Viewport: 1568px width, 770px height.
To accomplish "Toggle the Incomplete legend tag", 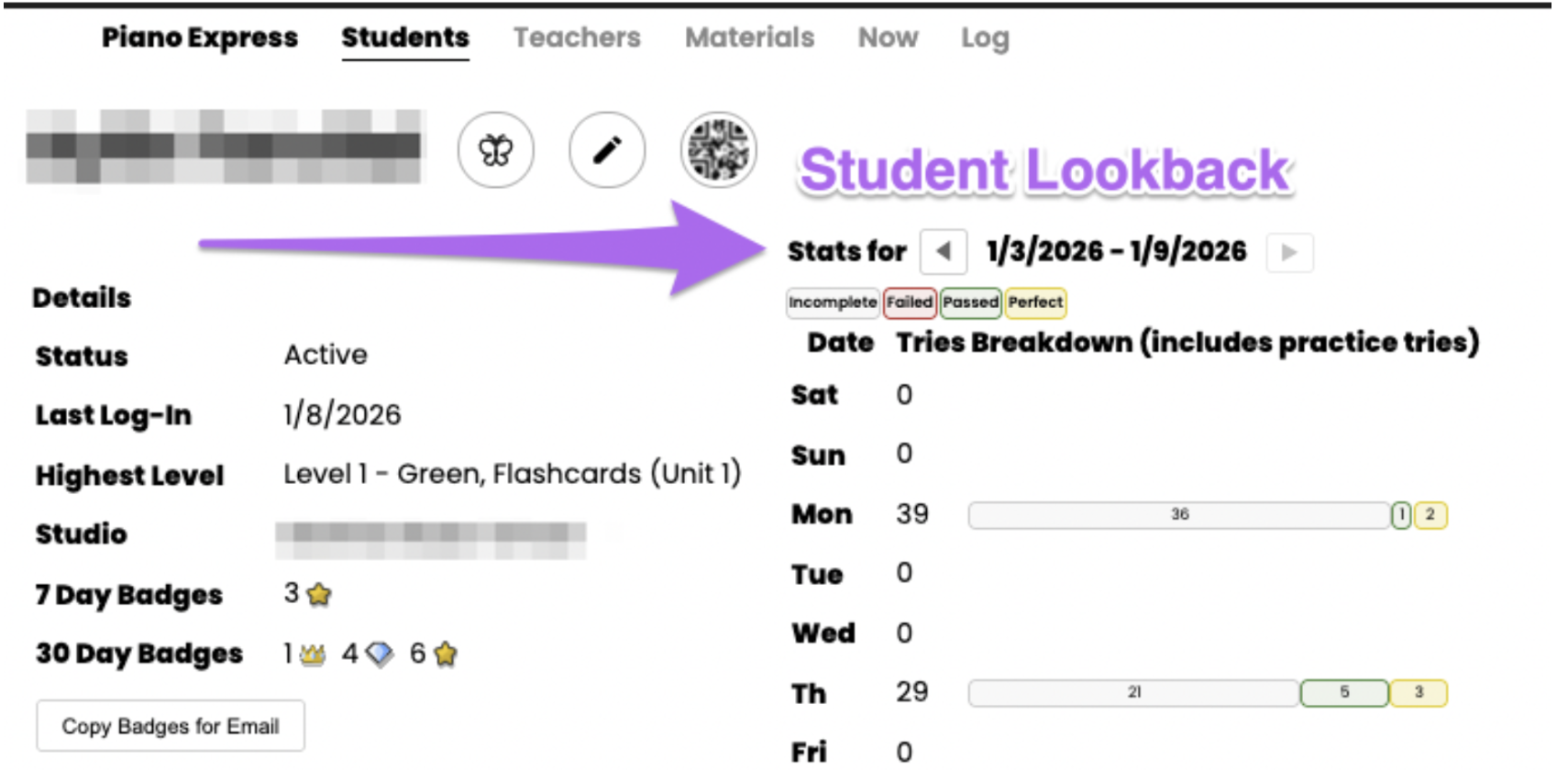I will click(x=833, y=302).
